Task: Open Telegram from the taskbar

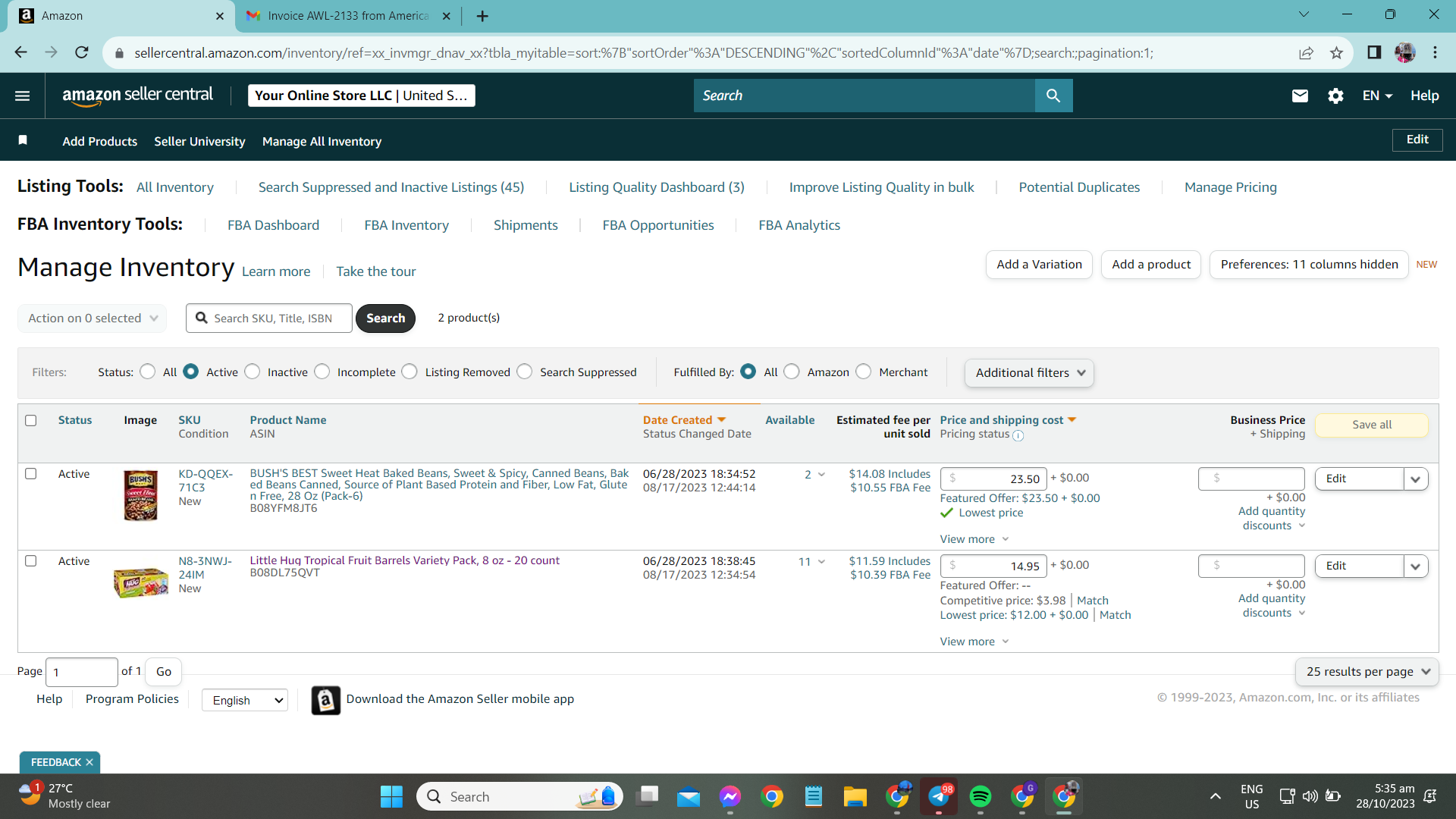Action: [x=939, y=797]
